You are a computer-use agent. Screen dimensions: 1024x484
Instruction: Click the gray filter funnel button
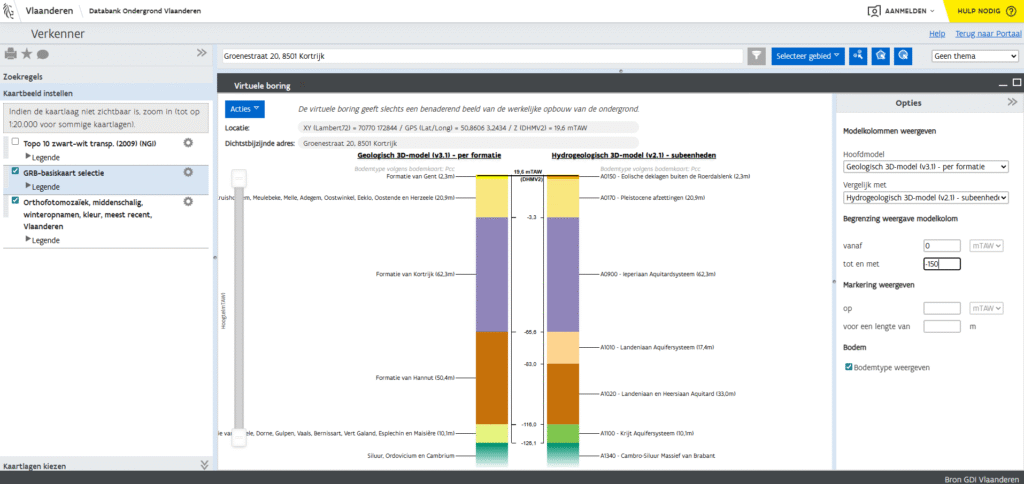tap(757, 56)
